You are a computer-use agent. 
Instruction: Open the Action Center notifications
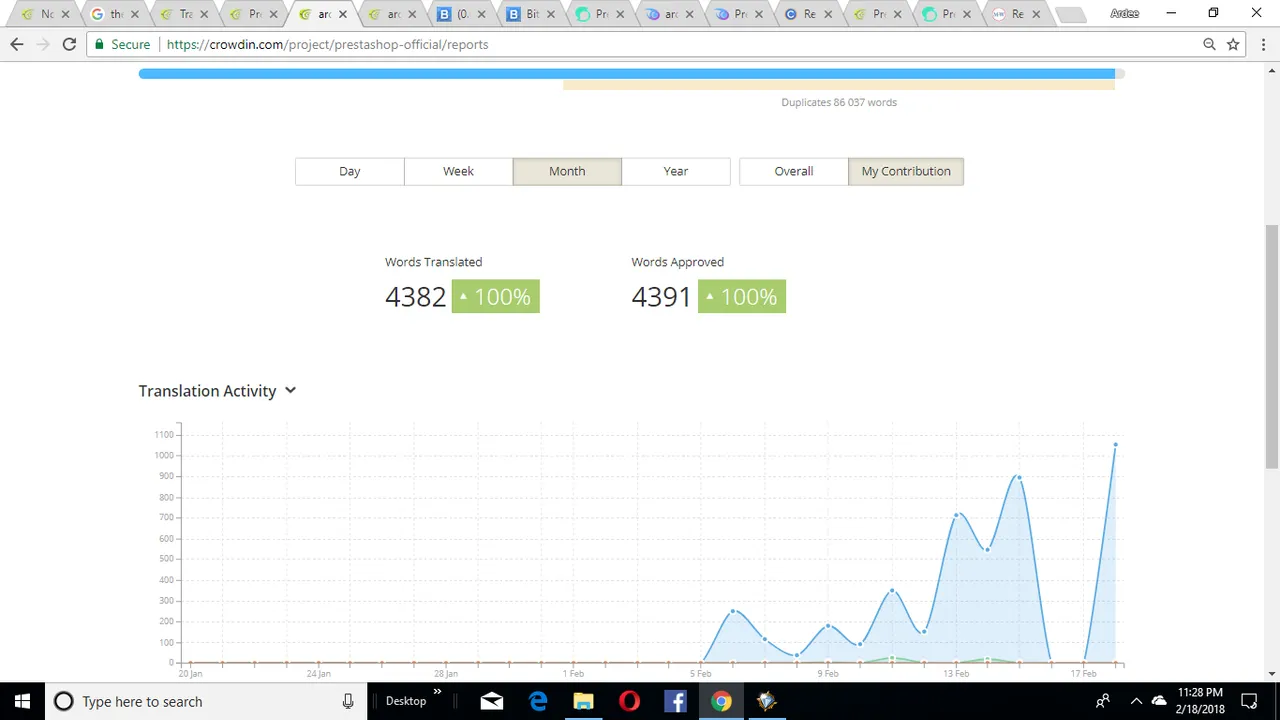click(1249, 701)
